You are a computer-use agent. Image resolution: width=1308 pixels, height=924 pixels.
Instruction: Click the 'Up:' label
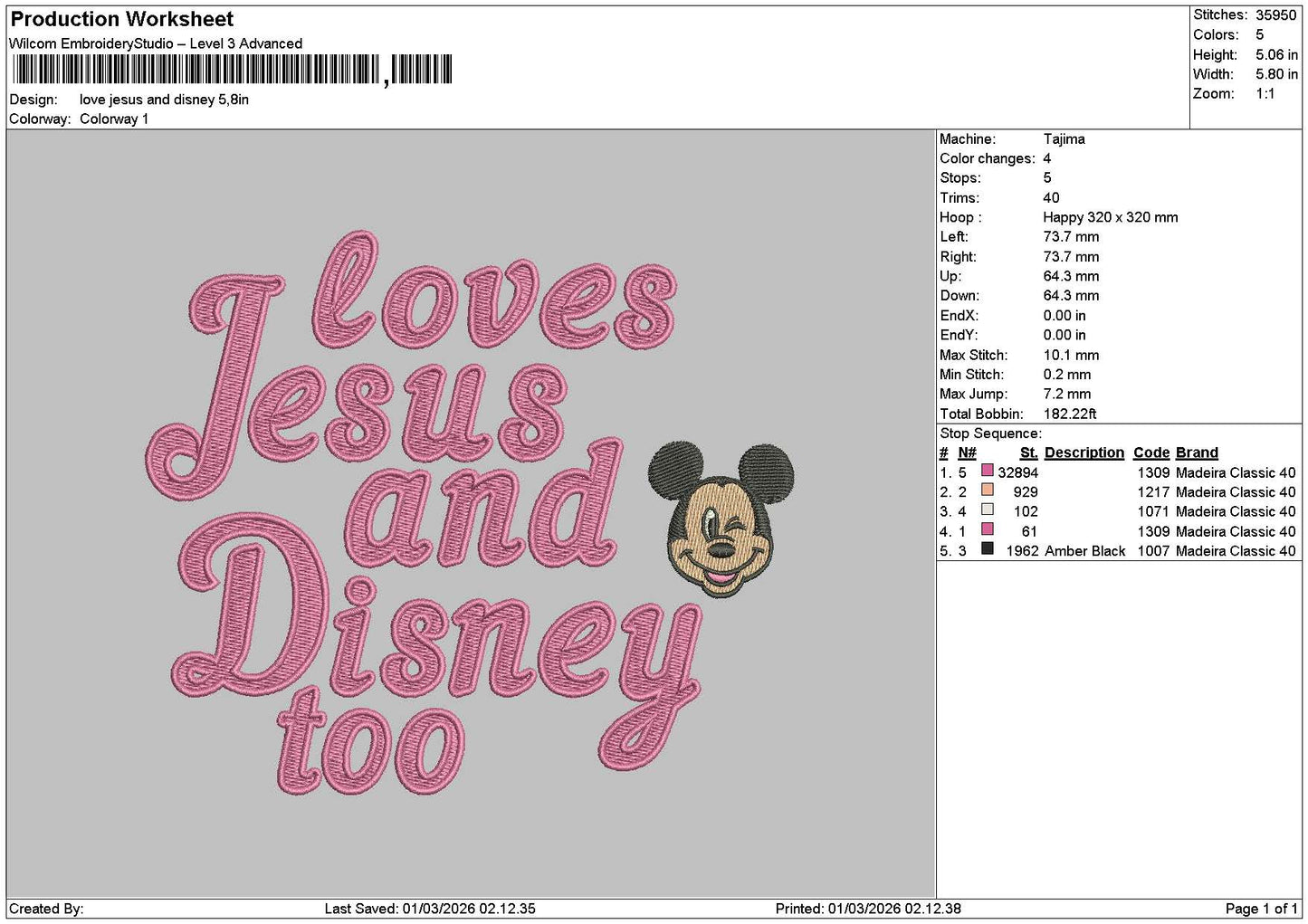(950, 276)
